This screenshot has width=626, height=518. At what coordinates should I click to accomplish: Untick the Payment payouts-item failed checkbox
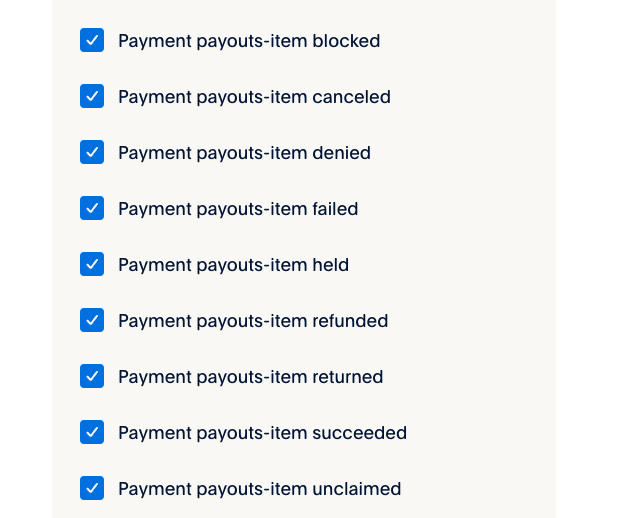[92, 208]
